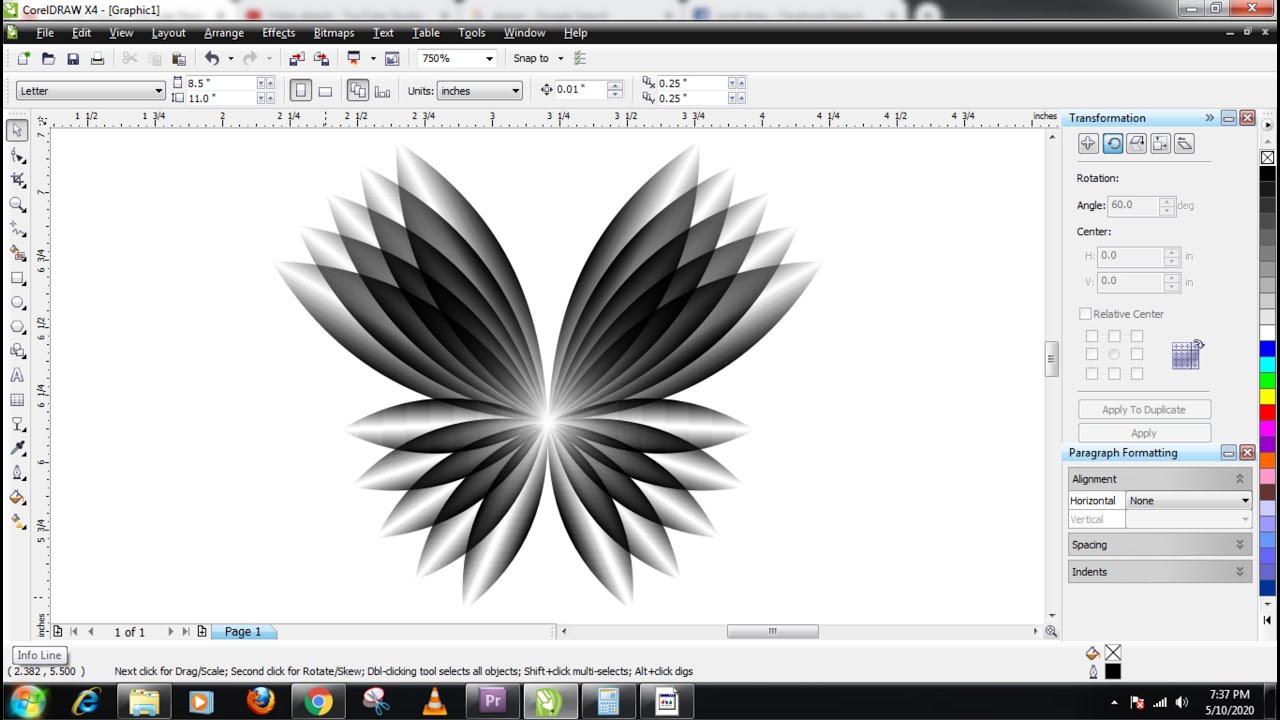Image resolution: width=1280 pixels, height=720 pixels.
Task: Switch to Scale and Mirror transformation
Action: point(1136,144)
